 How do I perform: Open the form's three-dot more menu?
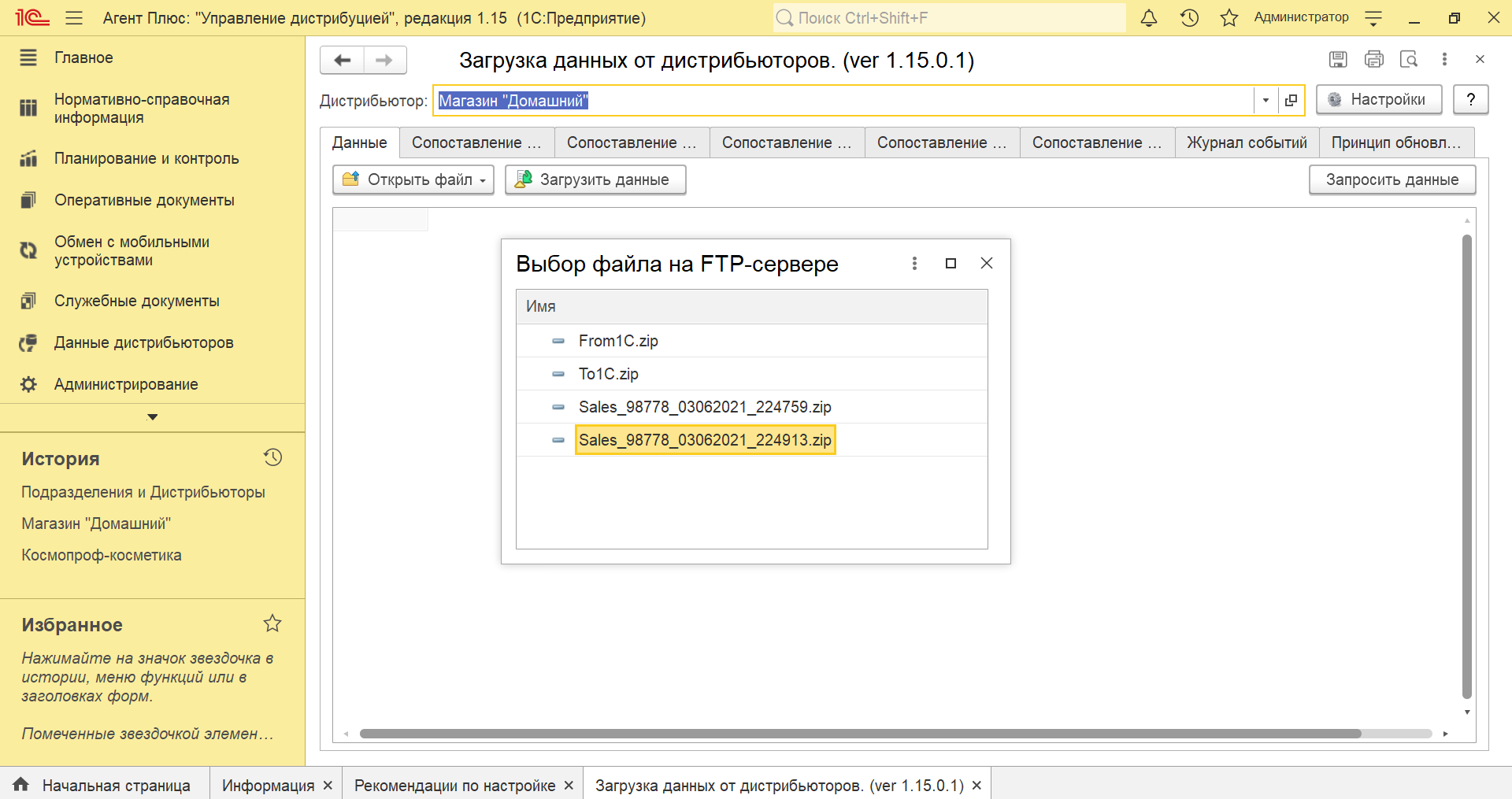pos(1444,59)
